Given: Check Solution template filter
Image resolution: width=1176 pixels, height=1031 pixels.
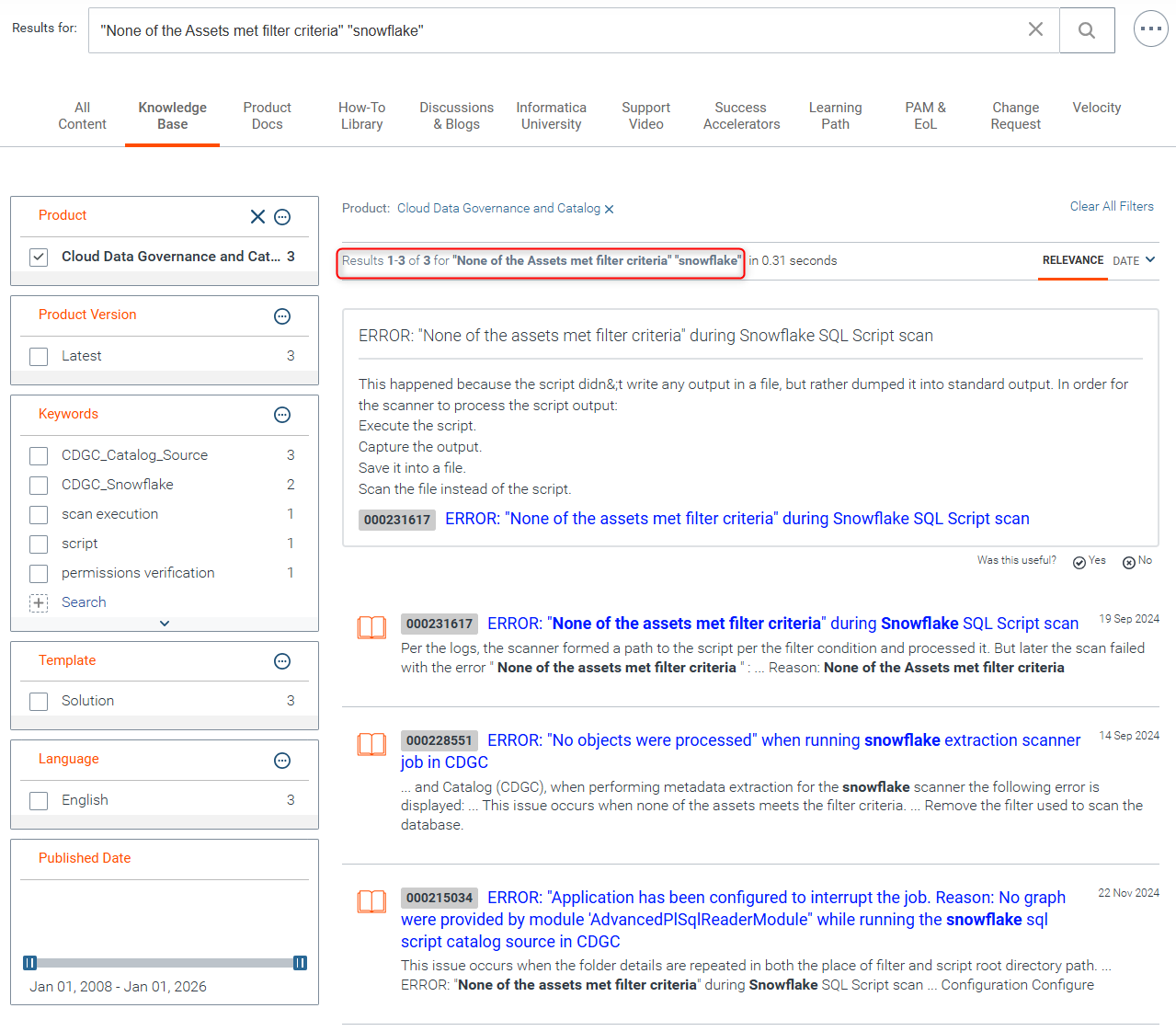Looking at the screenshot, I should pyautogui.click(x=39, y=702).
